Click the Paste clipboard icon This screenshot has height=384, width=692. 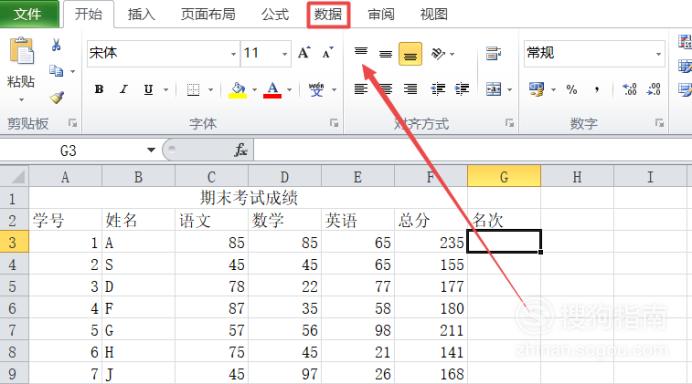point(21,51)
